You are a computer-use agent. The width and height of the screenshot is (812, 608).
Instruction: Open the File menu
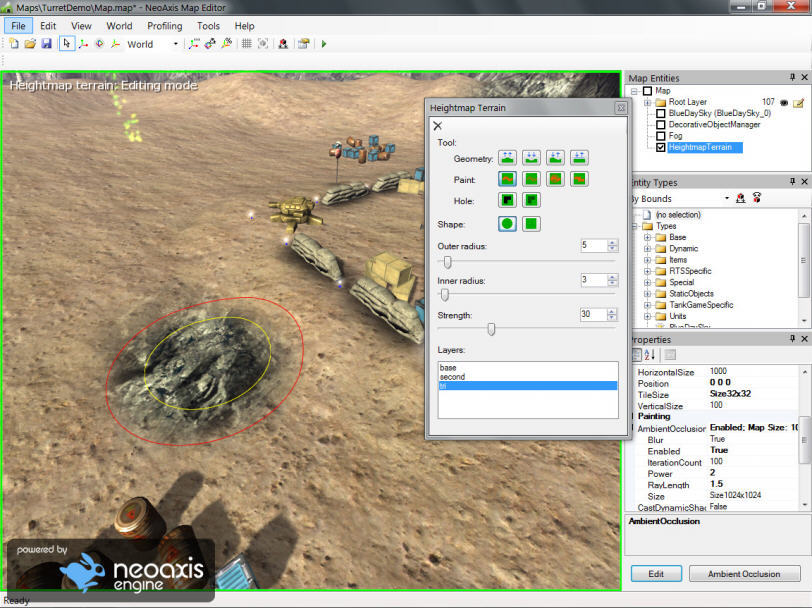click(x=18, y=26)
